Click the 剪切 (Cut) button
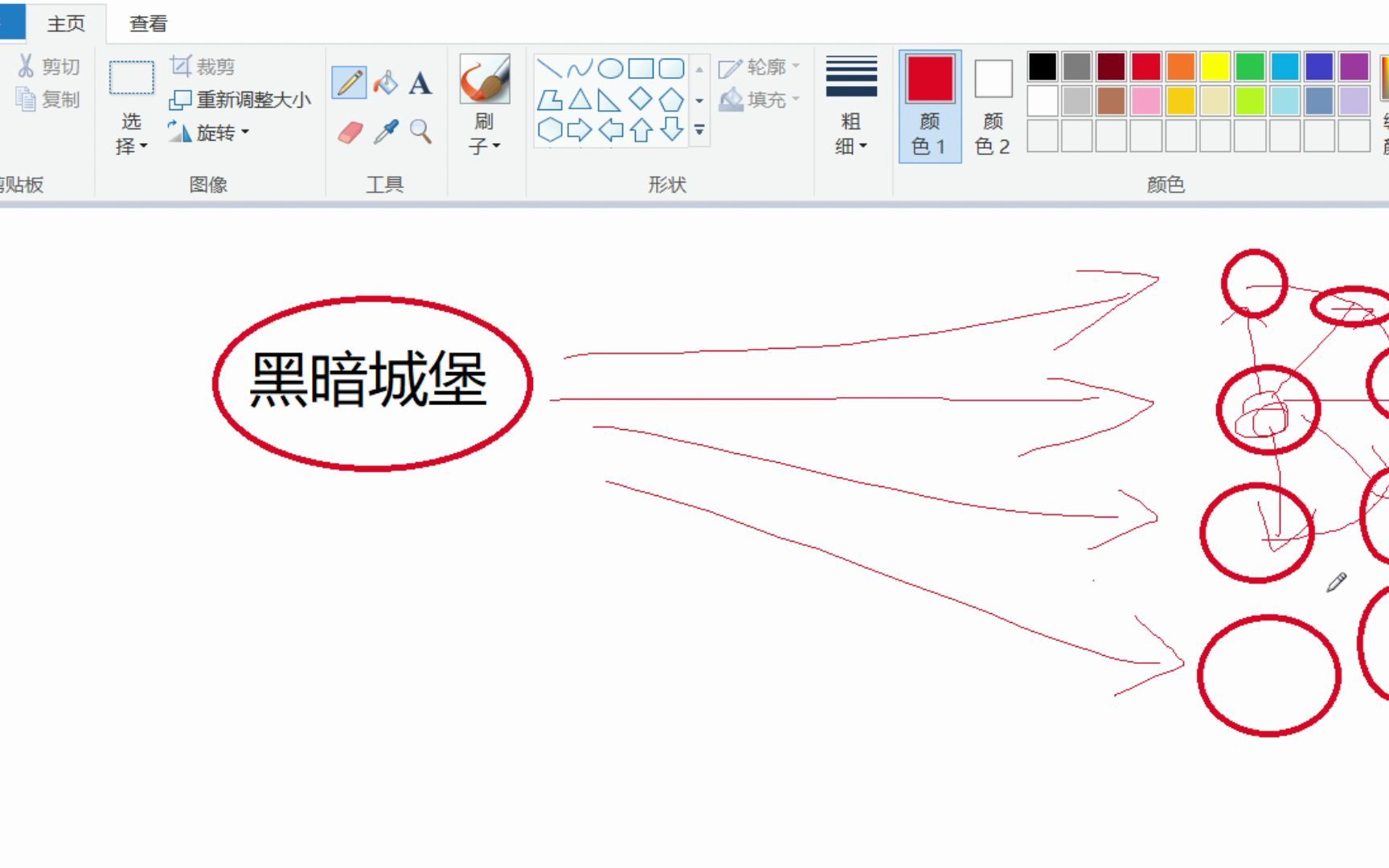Screen dimensions: 1389x868 point(49,66)
